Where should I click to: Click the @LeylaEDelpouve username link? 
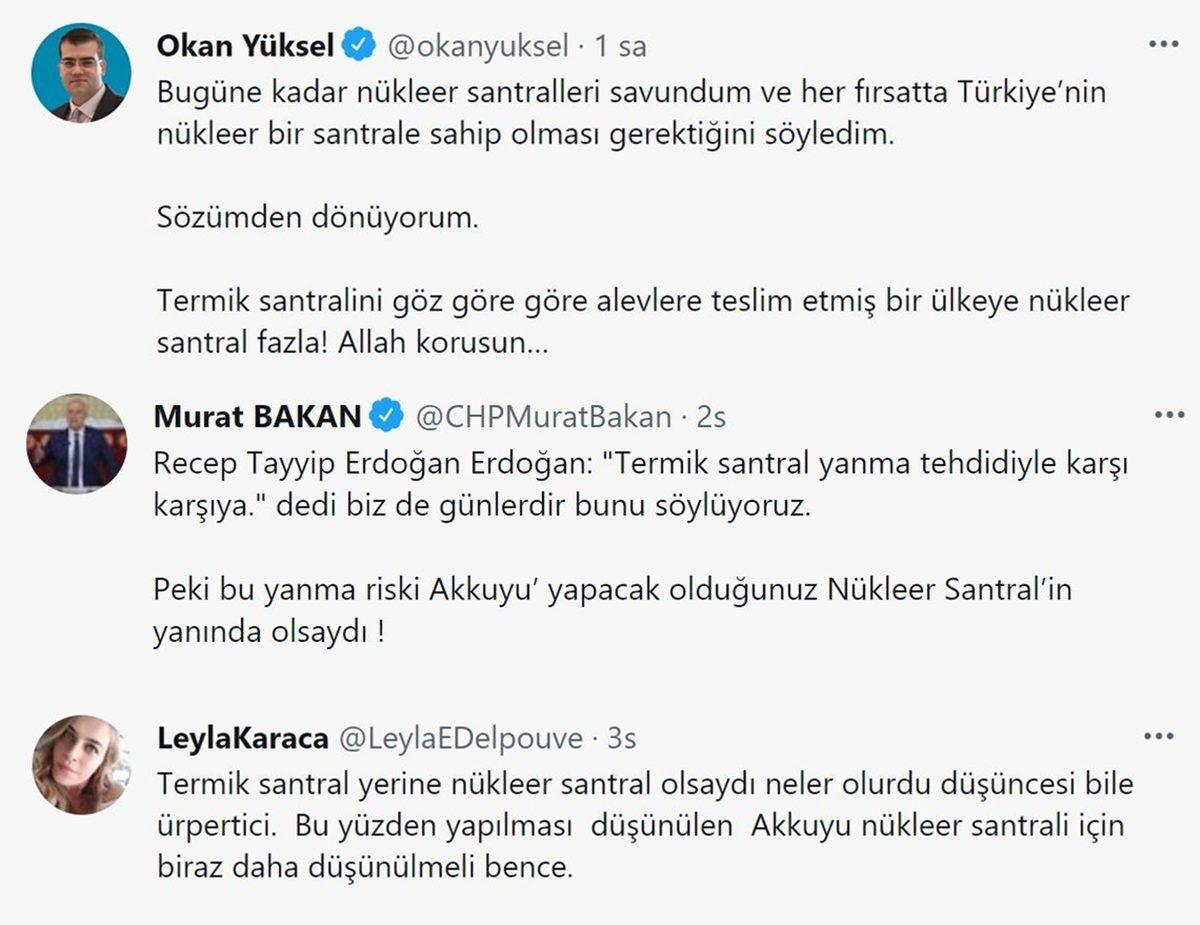(465, 737)
